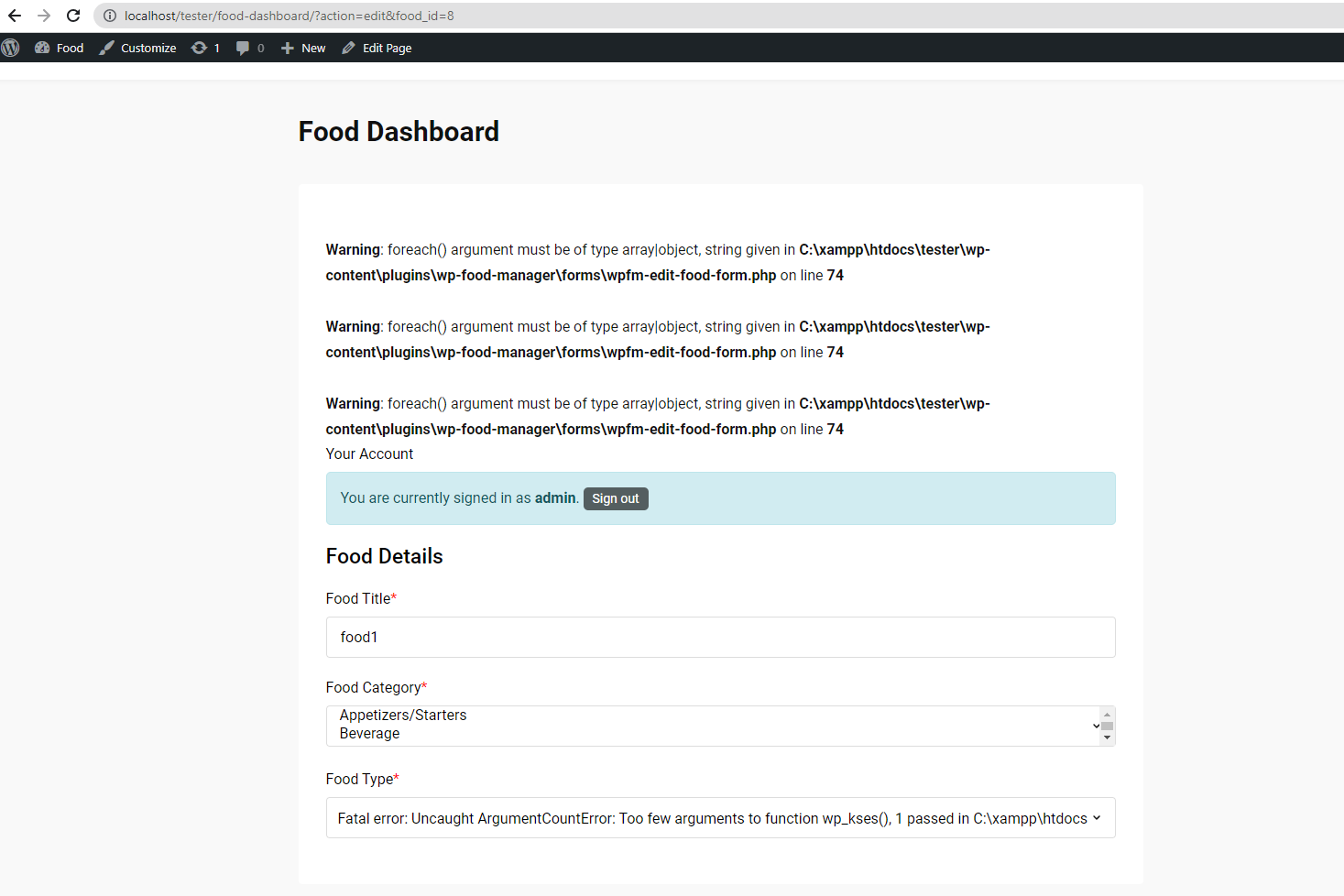Click the admin account name link
The width and height of the screenshot is (1344, 896).
(555, 497)
